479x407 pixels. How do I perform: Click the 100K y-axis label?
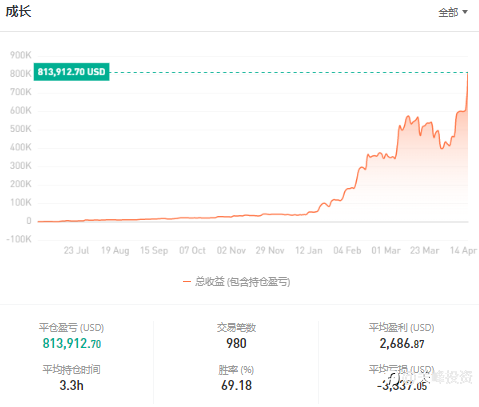(x=21, y=203)
